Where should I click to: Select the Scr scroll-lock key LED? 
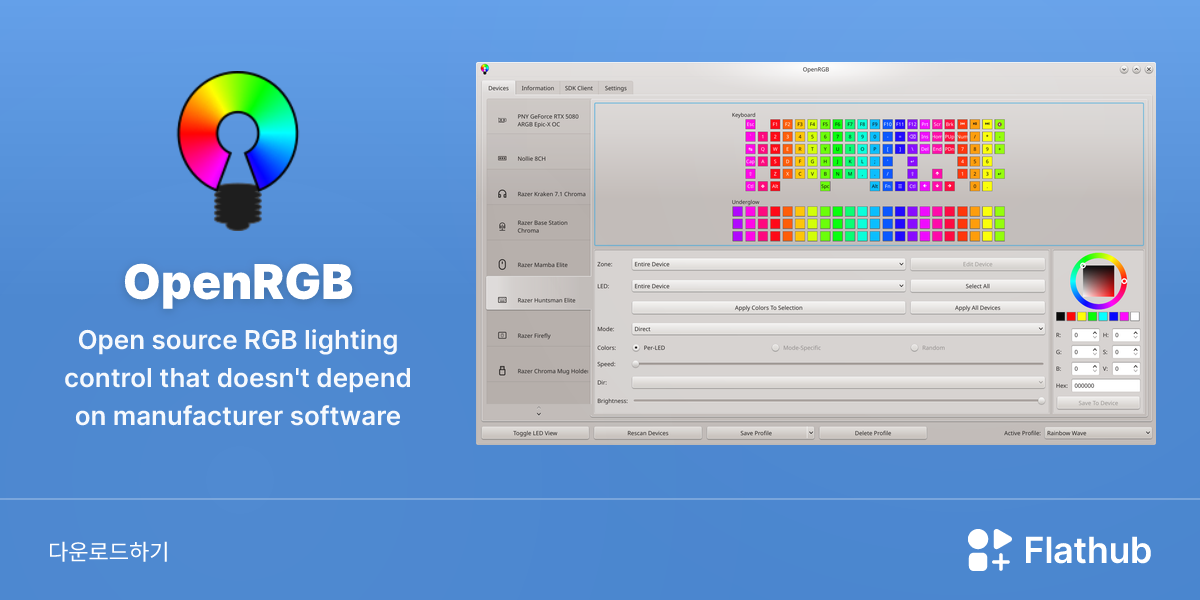click(937, 124)
